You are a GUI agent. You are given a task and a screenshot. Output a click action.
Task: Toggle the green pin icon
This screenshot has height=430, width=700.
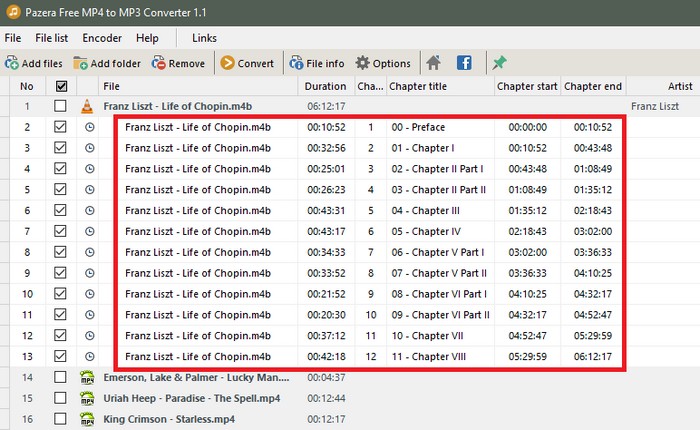click(500, 63)
